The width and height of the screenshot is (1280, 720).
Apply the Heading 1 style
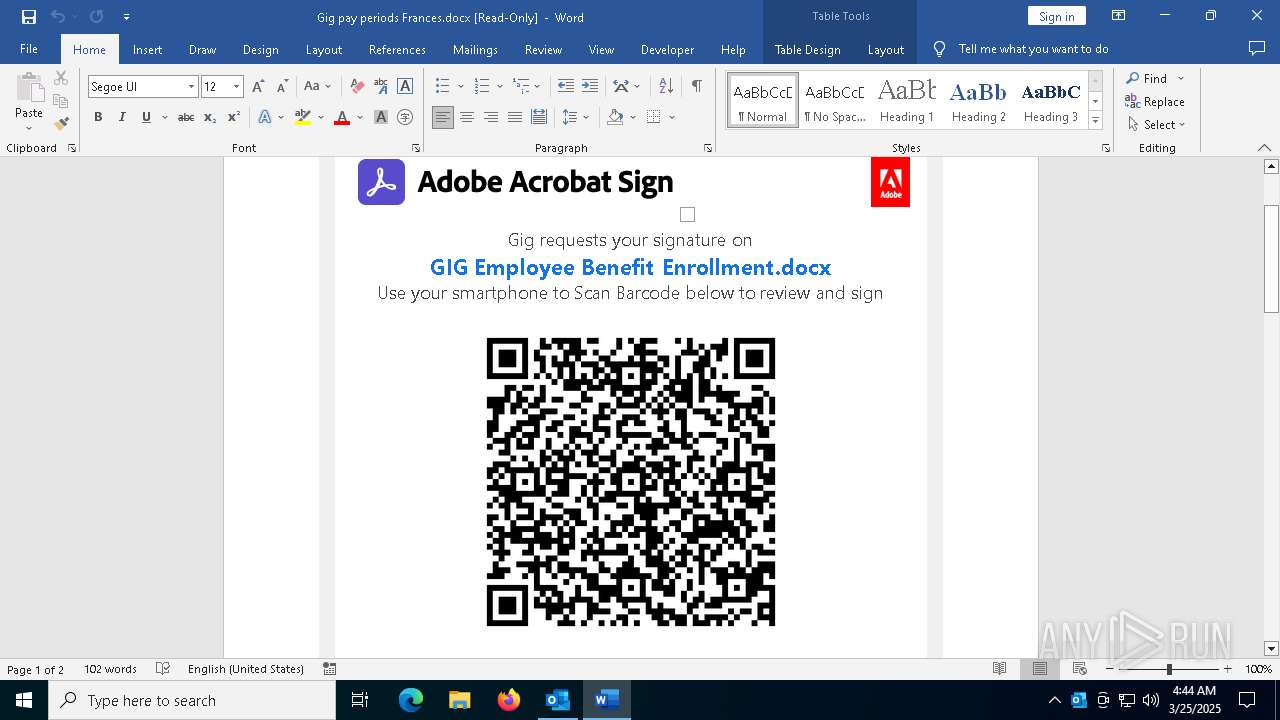coord(906,101)
